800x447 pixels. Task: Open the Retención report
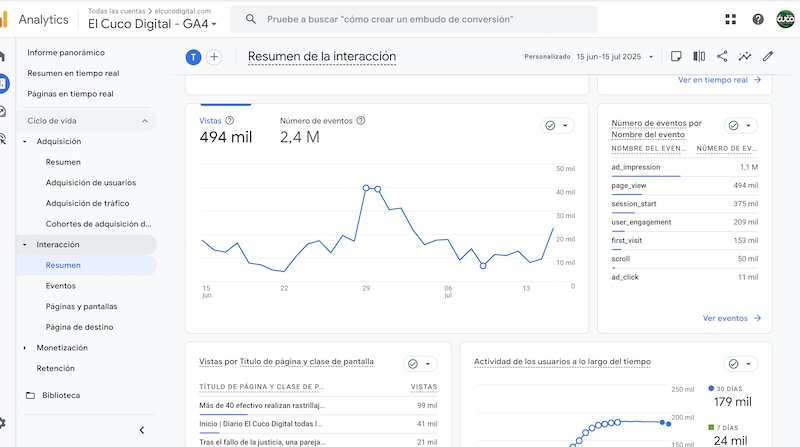coord(55,368)
